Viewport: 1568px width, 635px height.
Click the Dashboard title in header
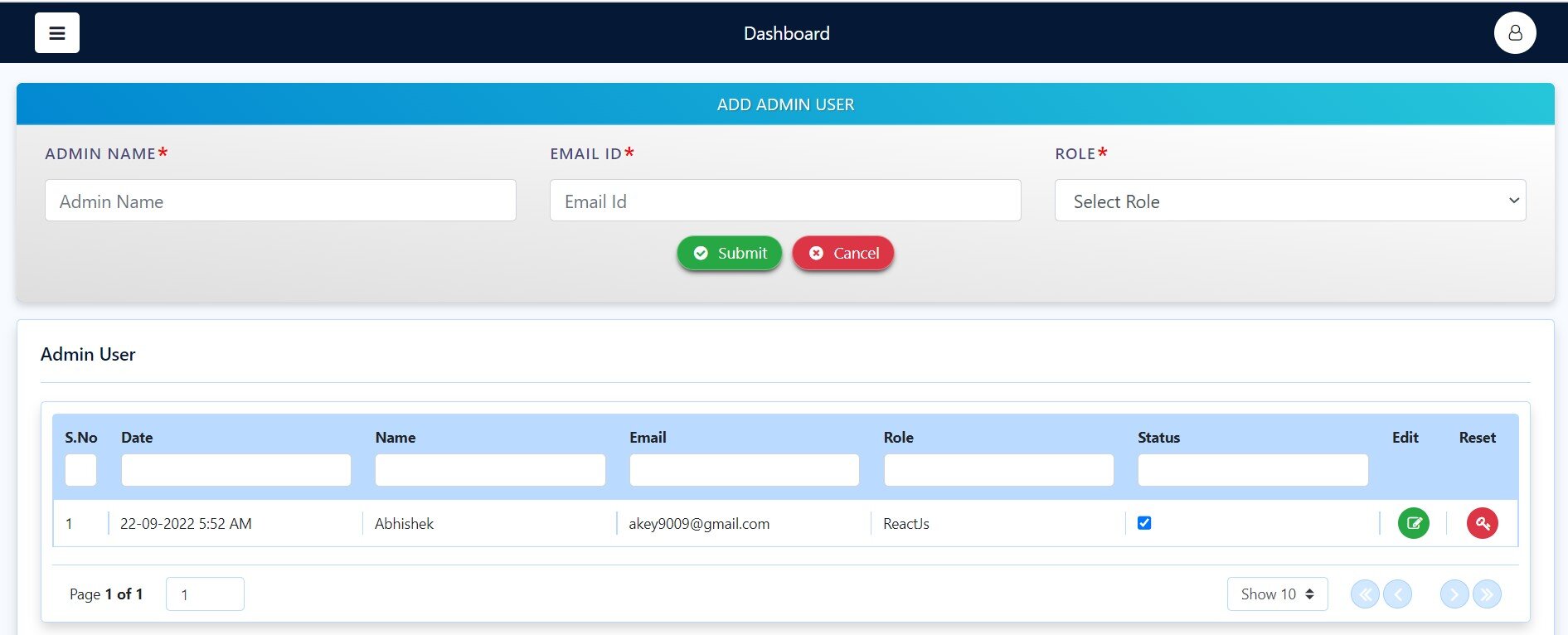click(x=786, y=33)
